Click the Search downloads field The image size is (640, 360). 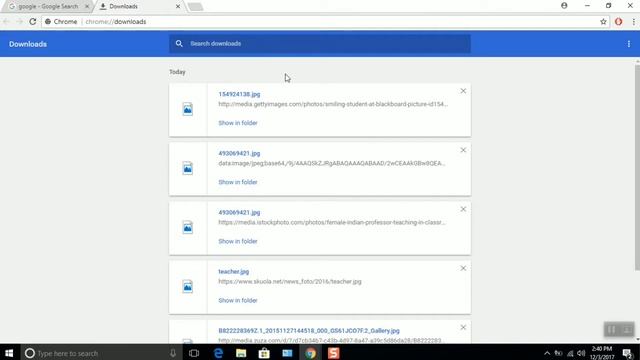click(x=320, y=44)
